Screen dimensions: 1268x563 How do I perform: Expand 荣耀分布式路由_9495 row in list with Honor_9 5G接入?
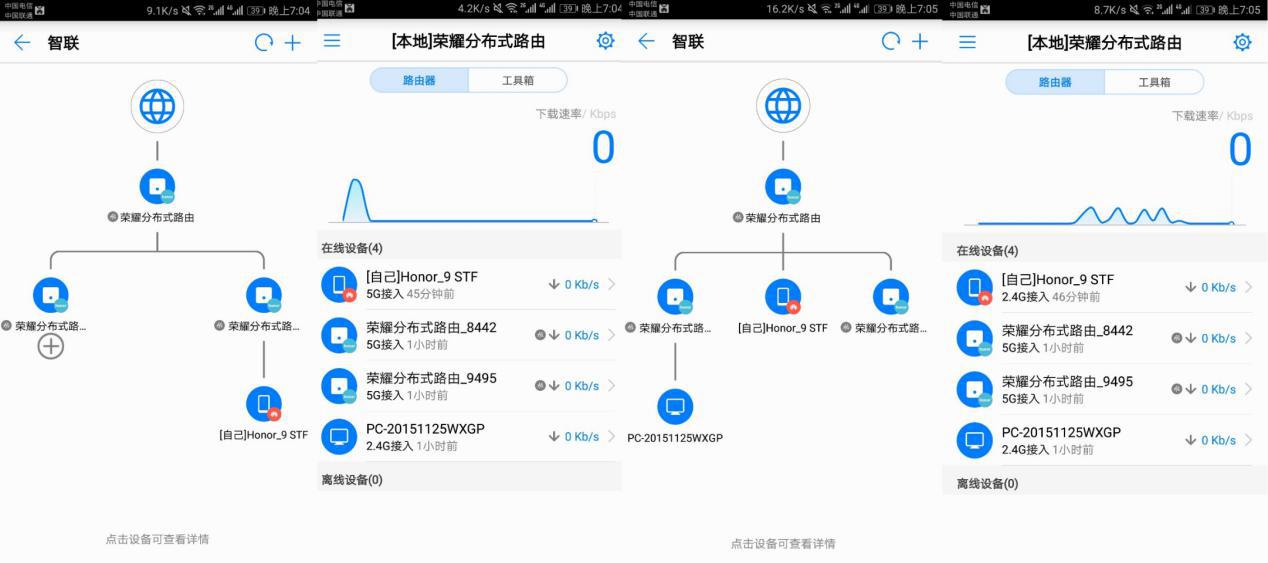pyautogui.click(x=469, y=386)
